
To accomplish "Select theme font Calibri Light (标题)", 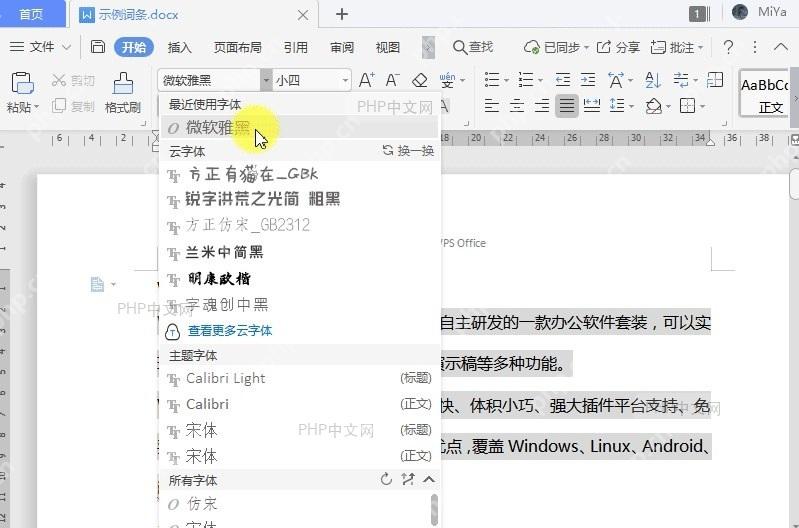I will tap(300, 378).
